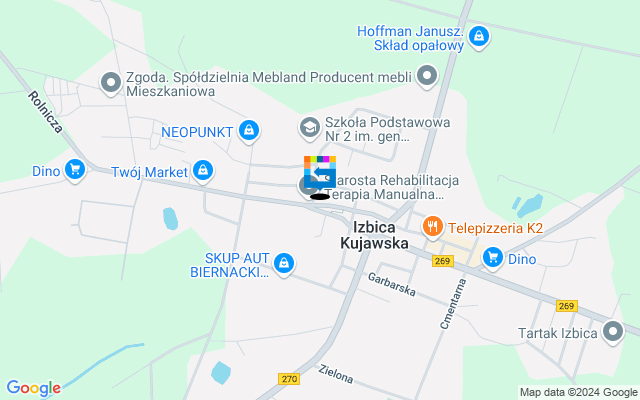Open the Tartak Izbica location pin
Viewport: 640px width, 400px height.
click(613, 332)
